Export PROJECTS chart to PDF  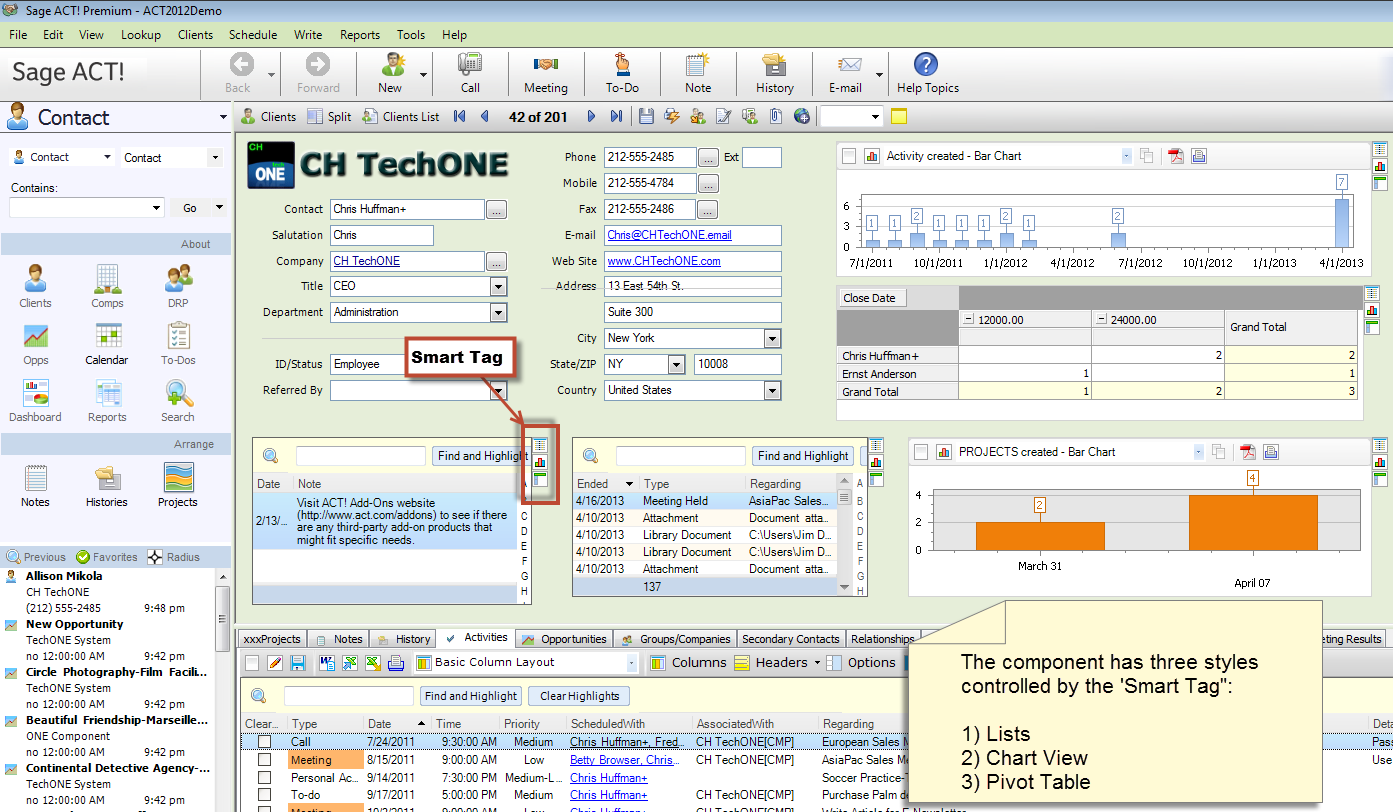point(1247,452)
